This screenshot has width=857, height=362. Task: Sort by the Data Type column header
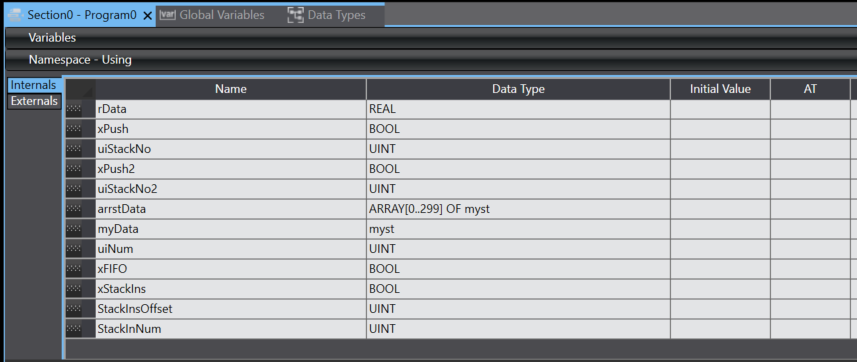click(x=518, y=89)
